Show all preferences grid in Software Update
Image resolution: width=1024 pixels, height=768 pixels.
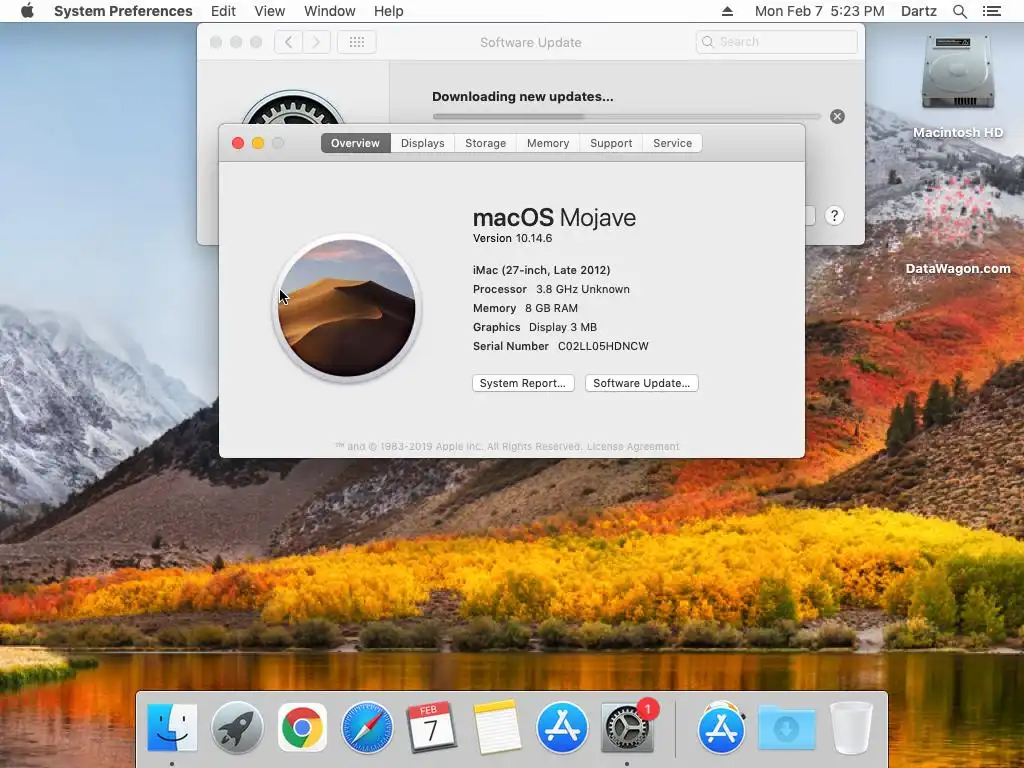click(x=357, y=42)
